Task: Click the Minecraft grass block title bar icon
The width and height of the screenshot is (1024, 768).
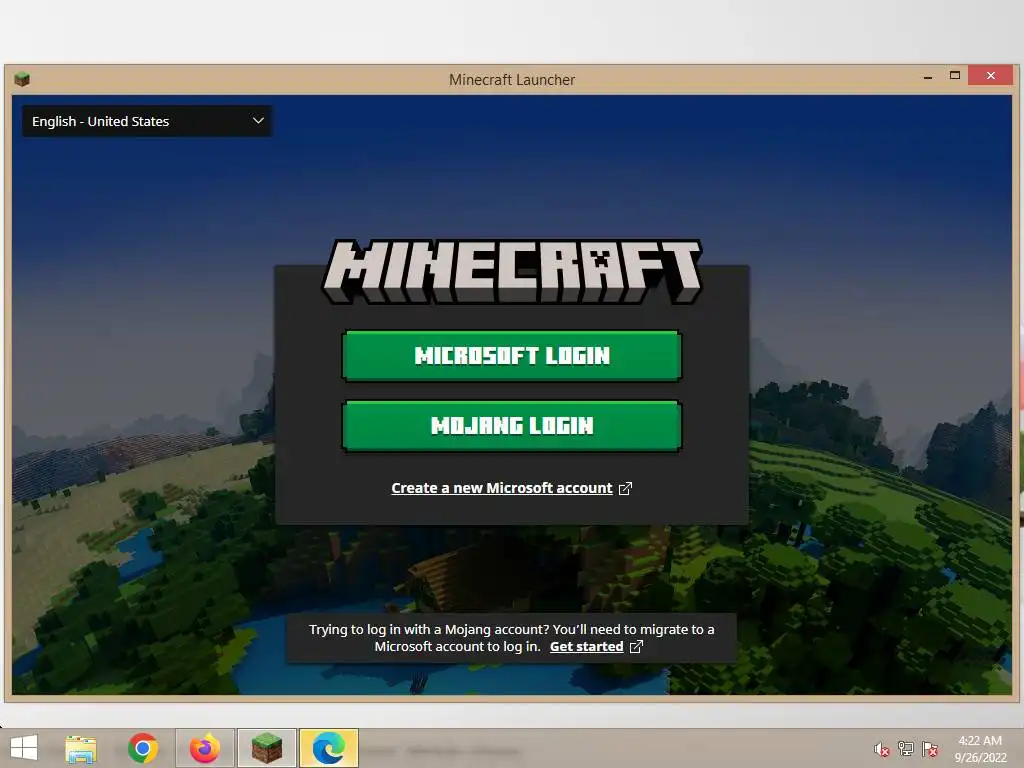Action: pyautogui.click(x=22, y=80)
